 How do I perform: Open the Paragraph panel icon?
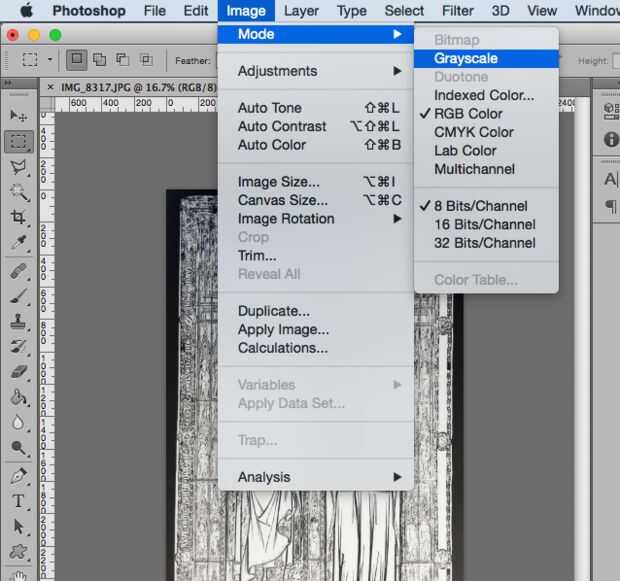click(x=611, y=206)
